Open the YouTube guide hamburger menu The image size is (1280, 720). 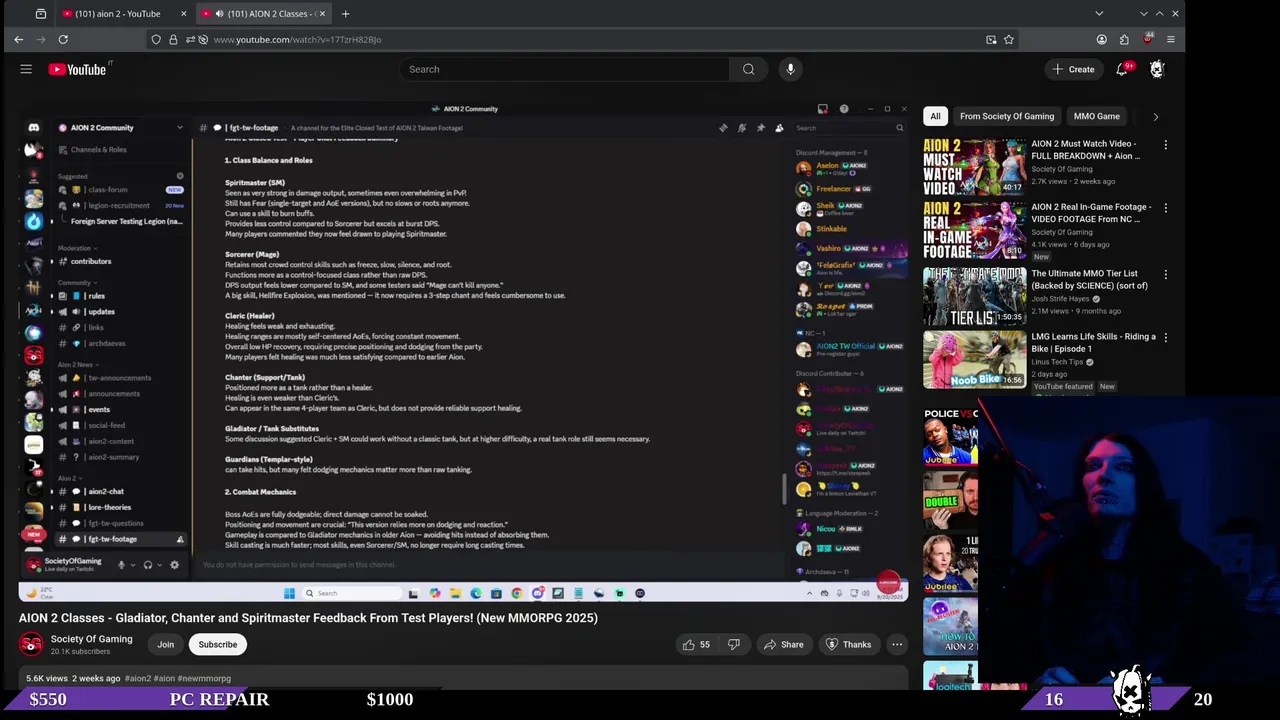click(26, 69)
